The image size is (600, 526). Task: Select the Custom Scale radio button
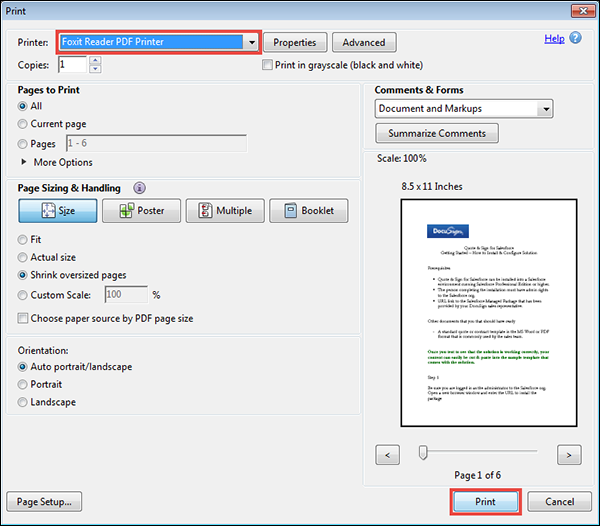(x=23, y=295)
